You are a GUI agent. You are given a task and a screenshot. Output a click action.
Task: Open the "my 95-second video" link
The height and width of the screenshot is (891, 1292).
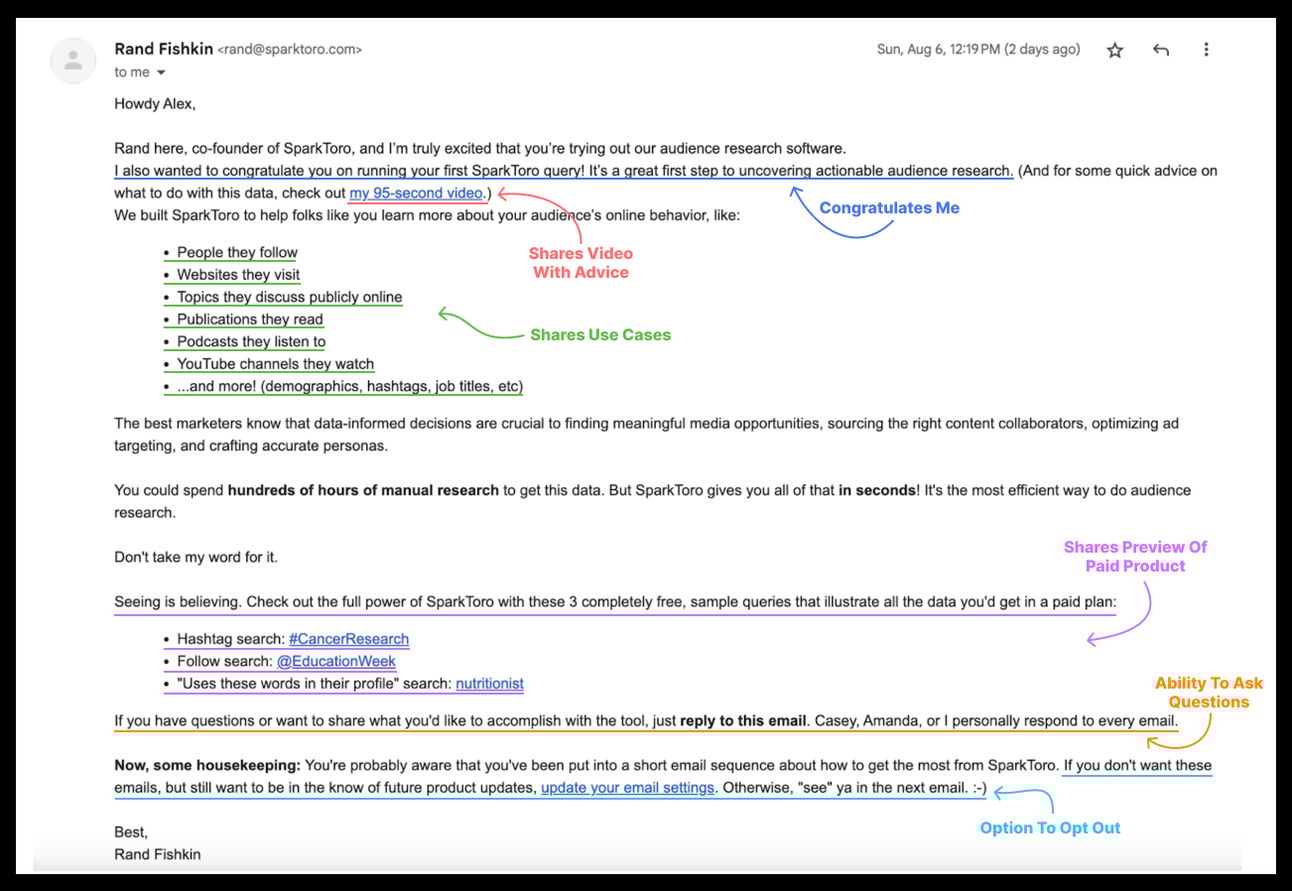tap(416, 193)
